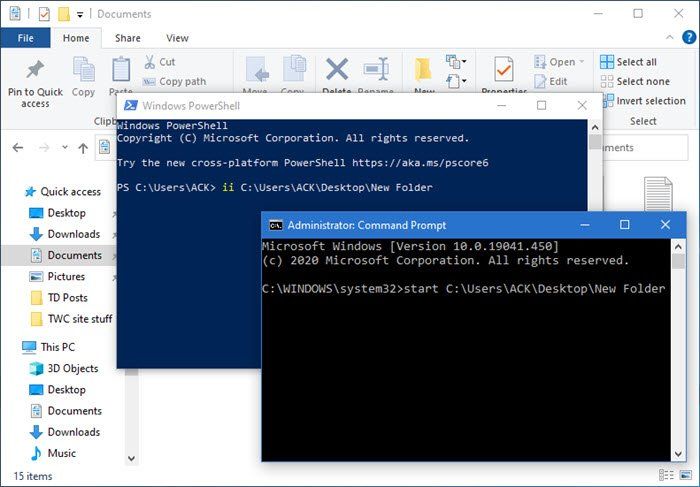Click the text document file icon
700x487 pixels.
(x=658, y=194)
